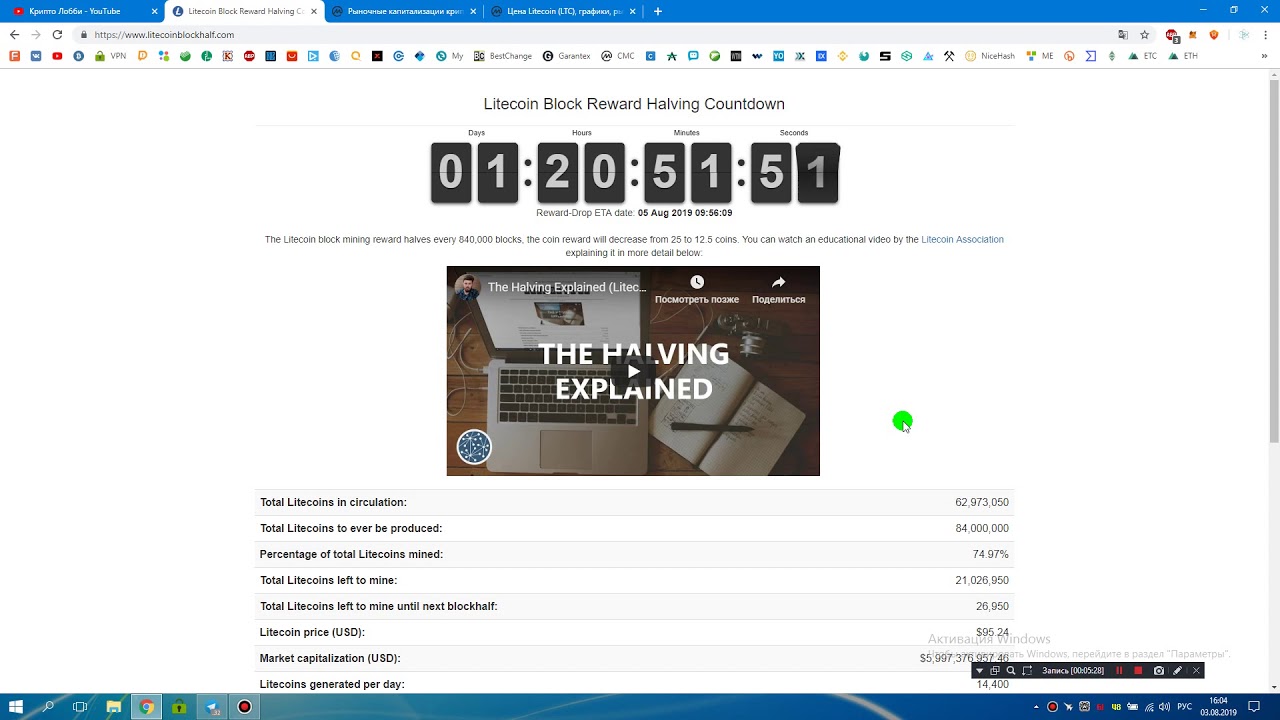Stop the screen recording

pyautogui.click(x=1138, y=670)
